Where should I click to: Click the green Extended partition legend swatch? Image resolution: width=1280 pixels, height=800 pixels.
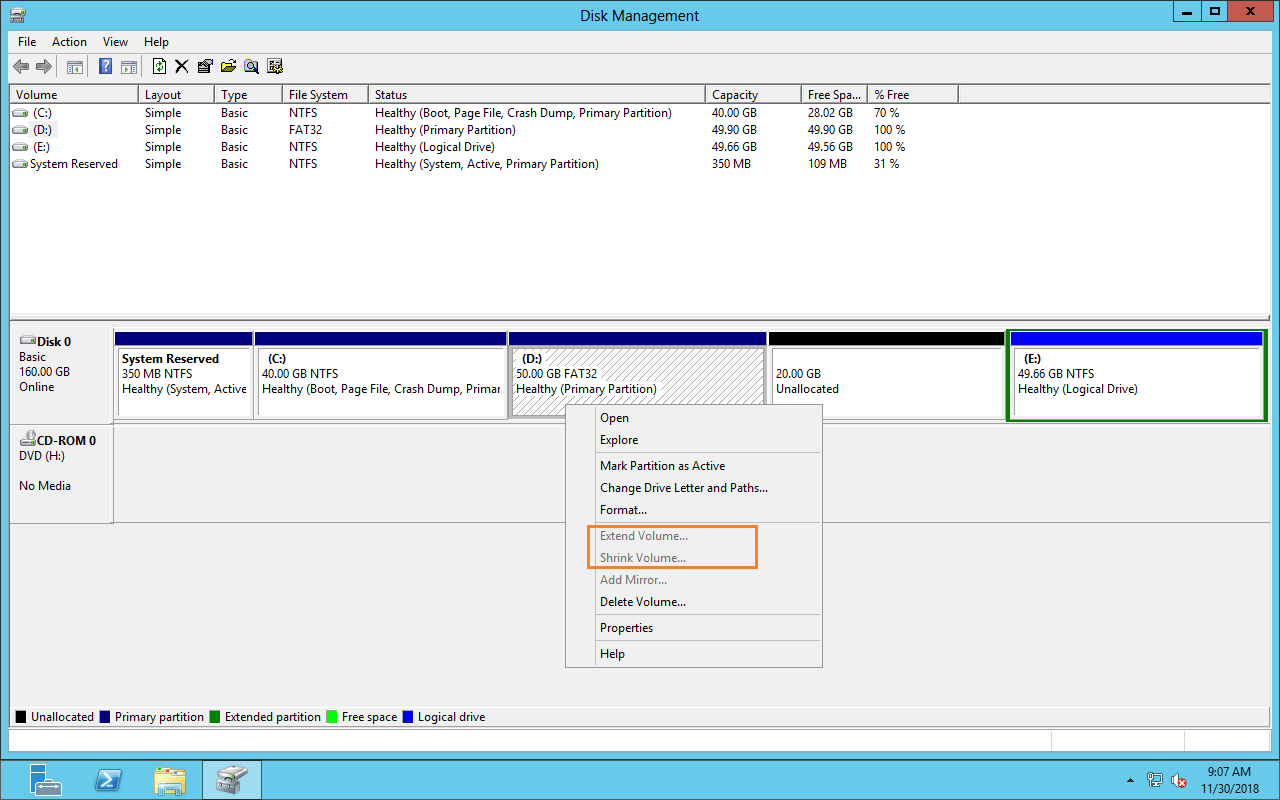pyautogui.click(x=215, y=717)
